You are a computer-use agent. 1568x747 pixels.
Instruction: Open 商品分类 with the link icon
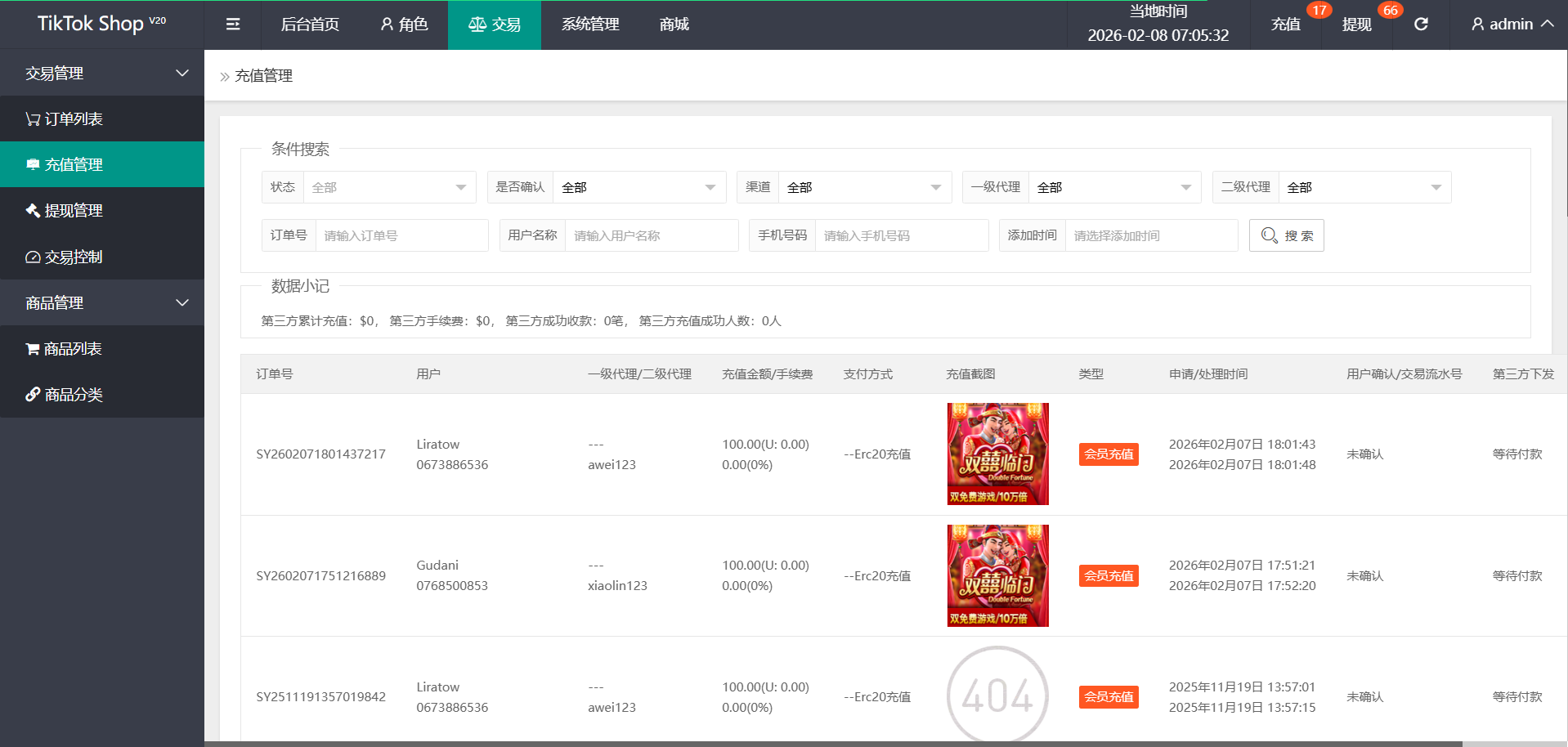coord(74,395)
